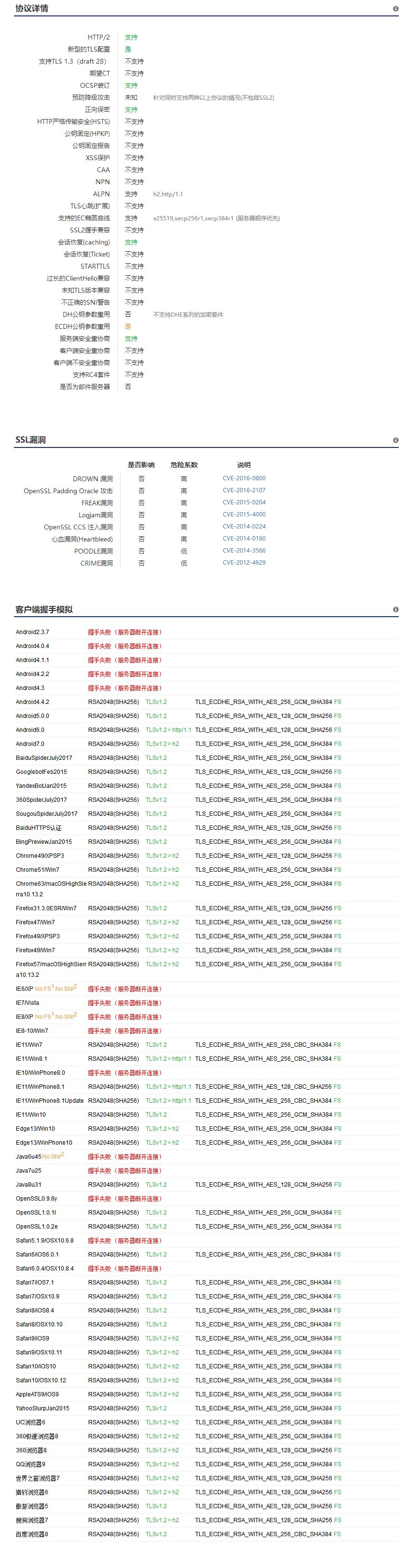Click the IE7/Vista client name
The height and width of the screenshot is (1568, 405).
click(27, 1003)
